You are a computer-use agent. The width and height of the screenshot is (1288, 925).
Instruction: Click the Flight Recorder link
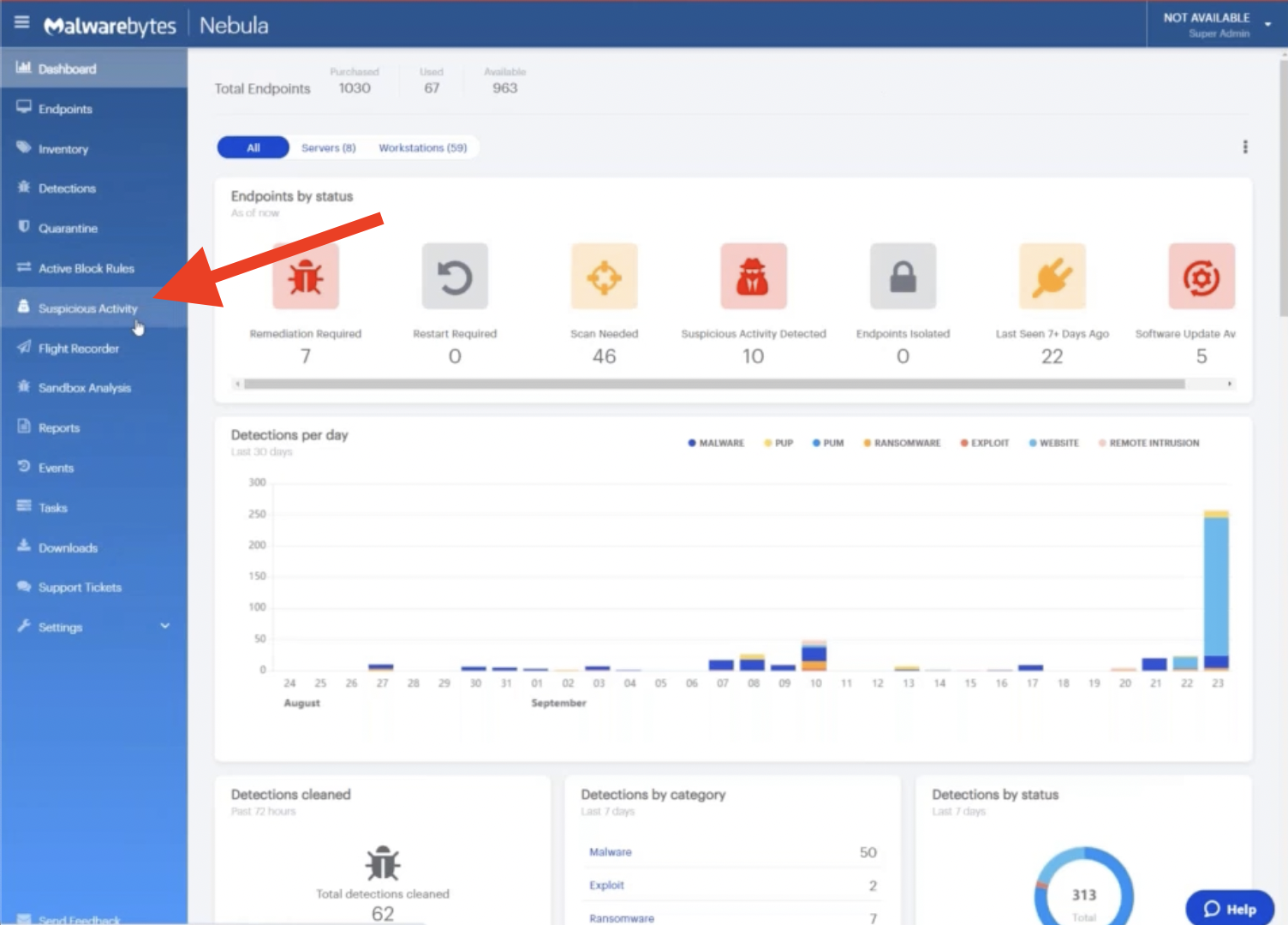tap(79, 349)
